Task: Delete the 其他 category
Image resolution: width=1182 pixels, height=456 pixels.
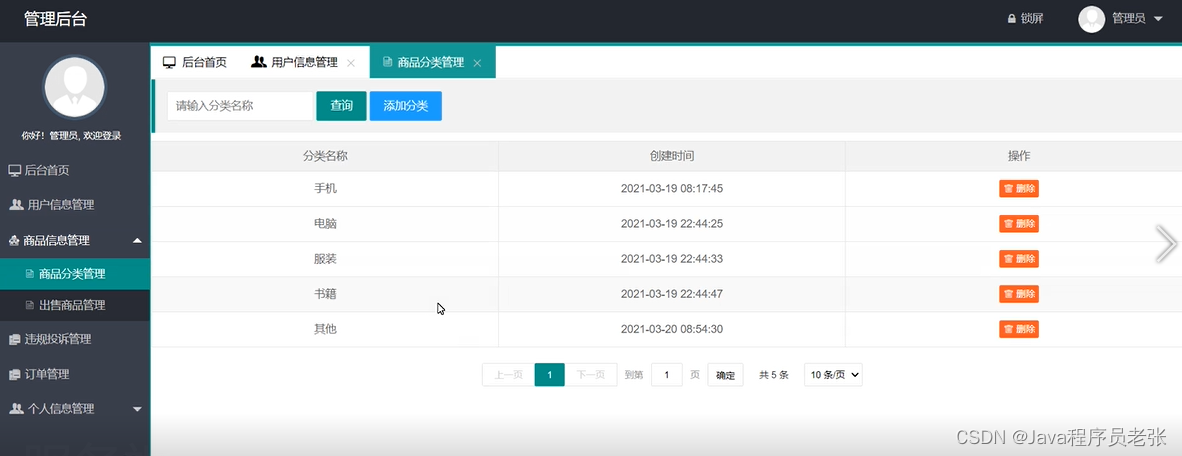Action: (x=1019, y=329)
